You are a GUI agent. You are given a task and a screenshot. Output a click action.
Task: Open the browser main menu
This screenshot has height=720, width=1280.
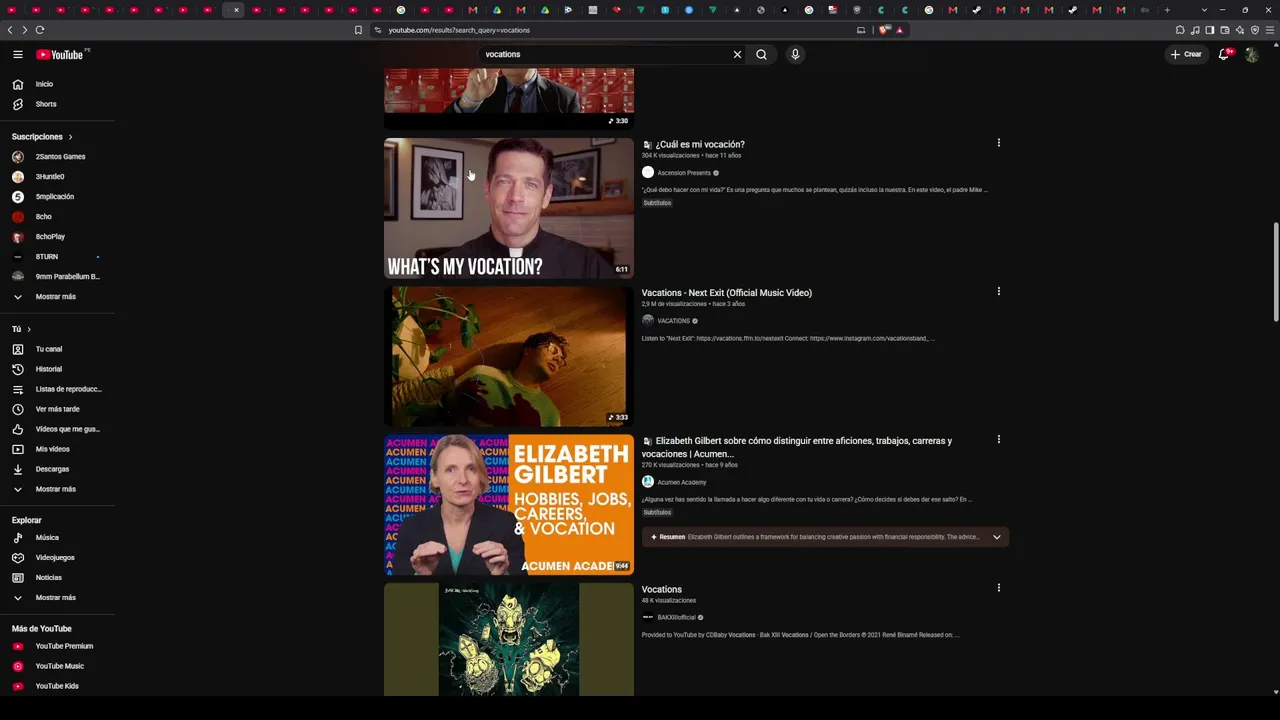pyautogui.click(x=1270, y=30)
